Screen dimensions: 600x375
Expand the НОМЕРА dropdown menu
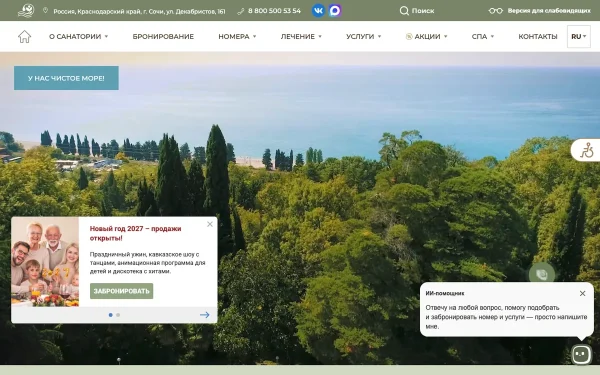[x=237, y=37]
